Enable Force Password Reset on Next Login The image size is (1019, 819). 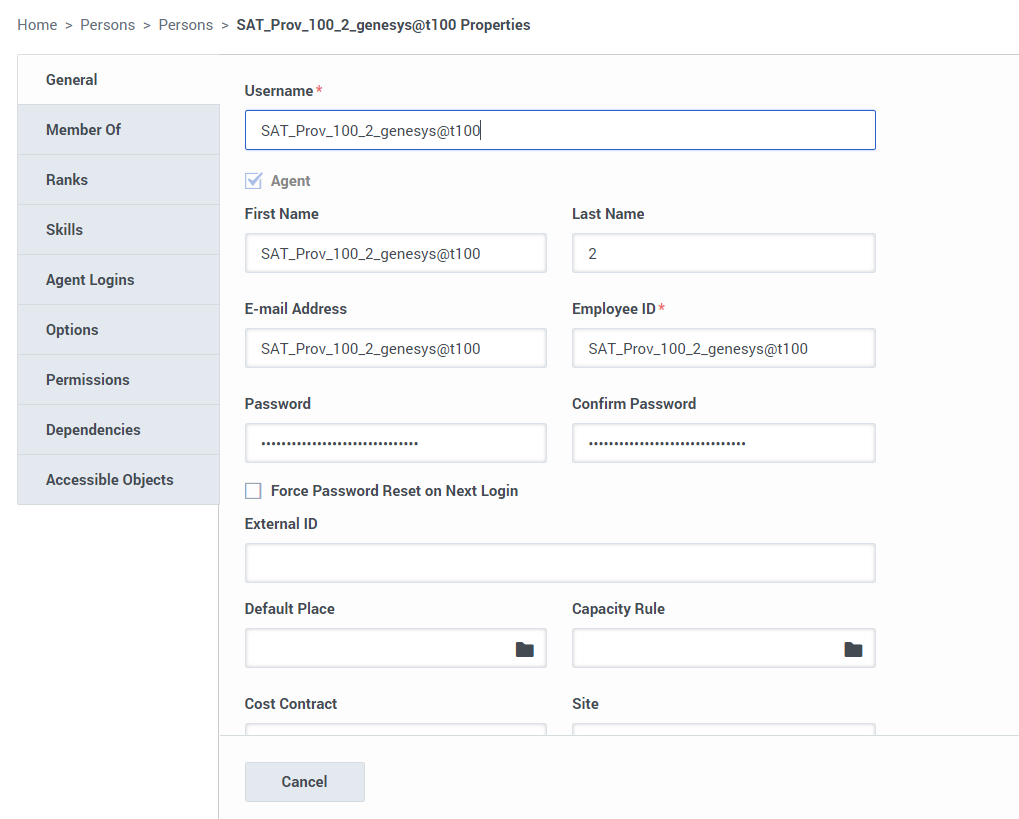253,491
